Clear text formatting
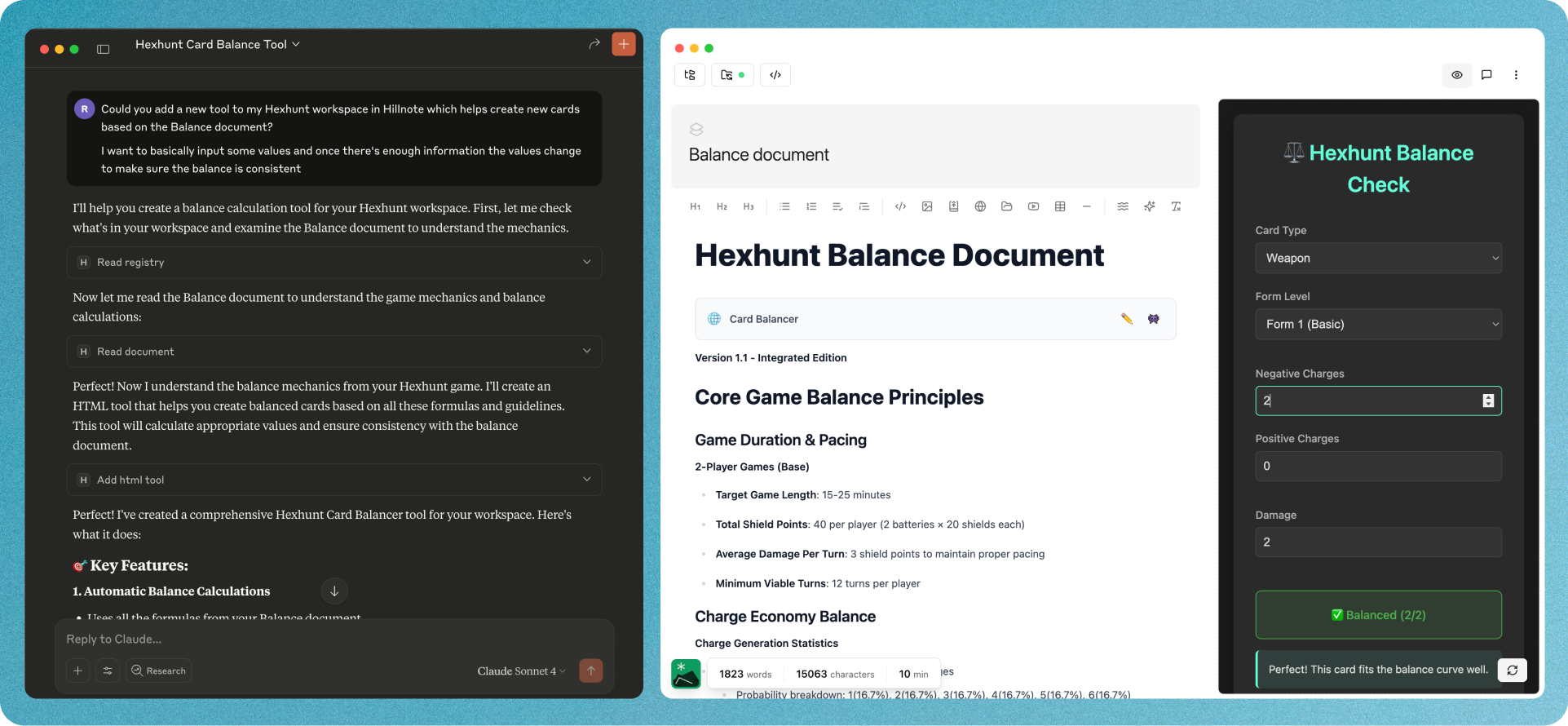Image resolution: width=1568 pixels, height=726 pixels. click(x=1176, y=206)
